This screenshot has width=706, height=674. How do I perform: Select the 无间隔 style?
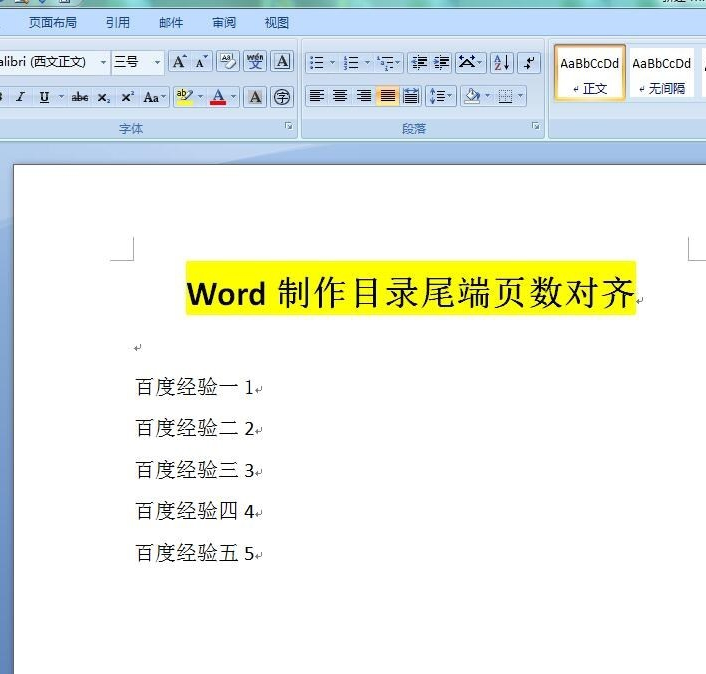tap(661, 72)
